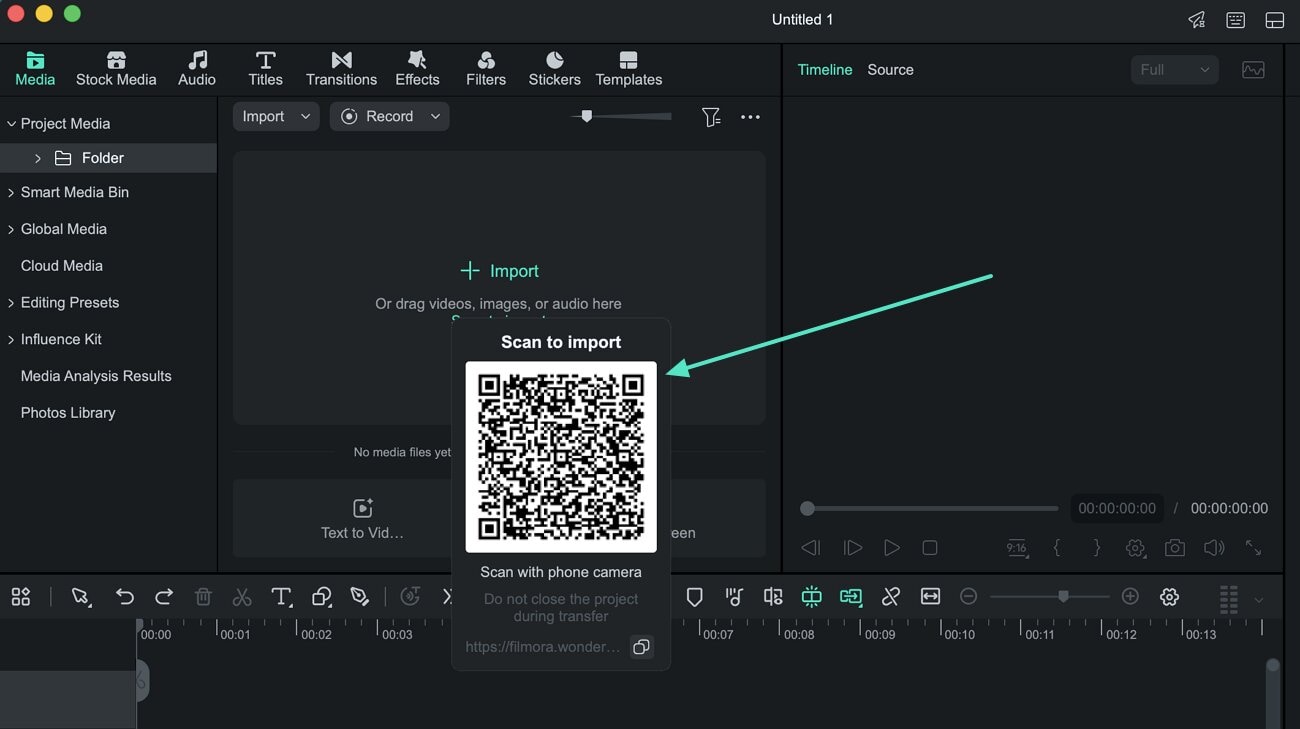
Task: Start preview playback
Action: tap(891, 548)
